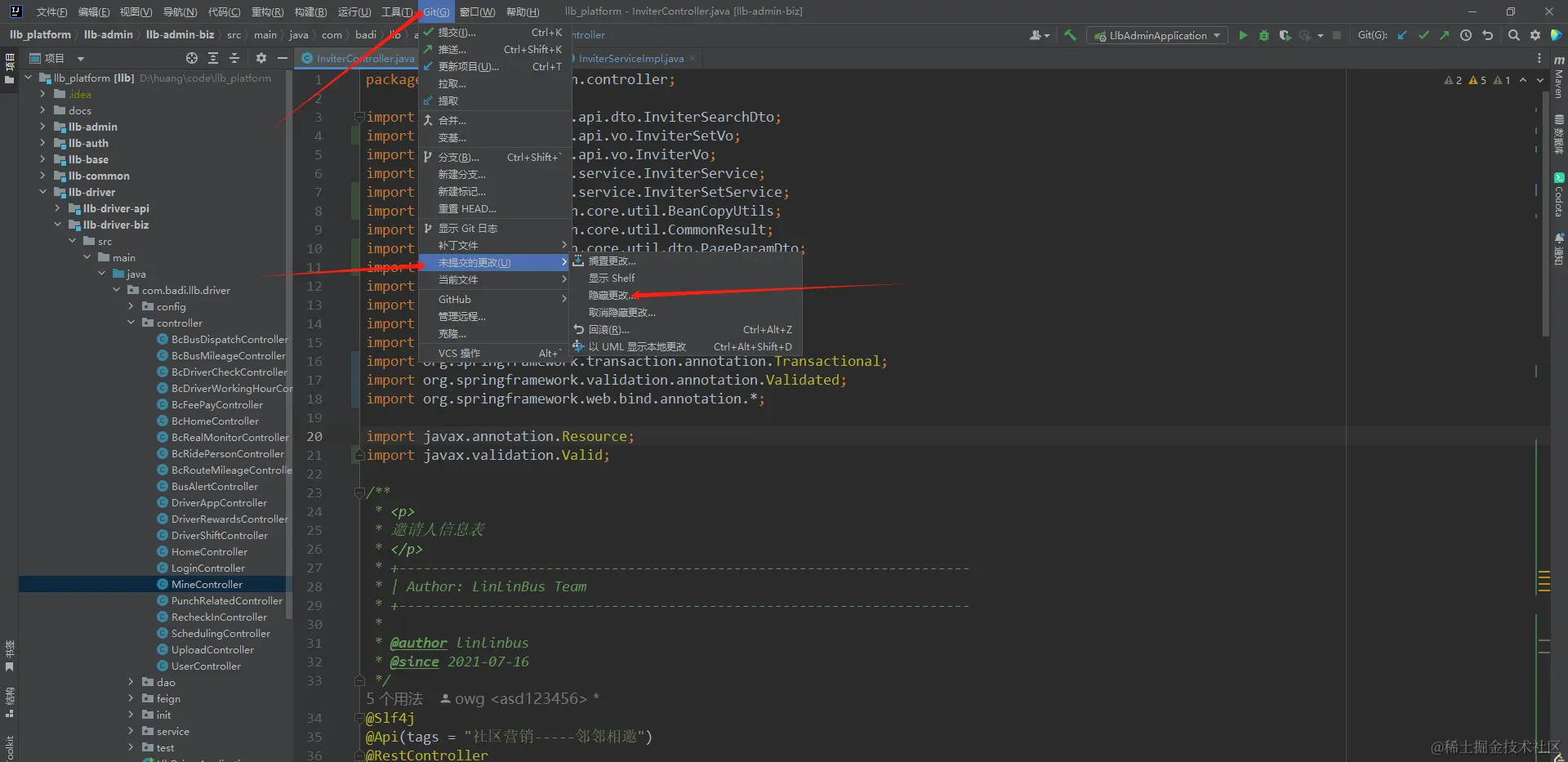Open the File (文件) menu

point(51,11)
